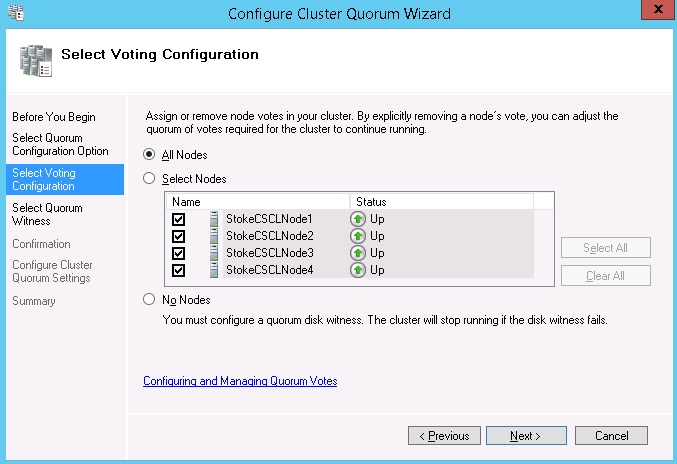Go to Select Quorum Configuration Option step

pos(60,144)
